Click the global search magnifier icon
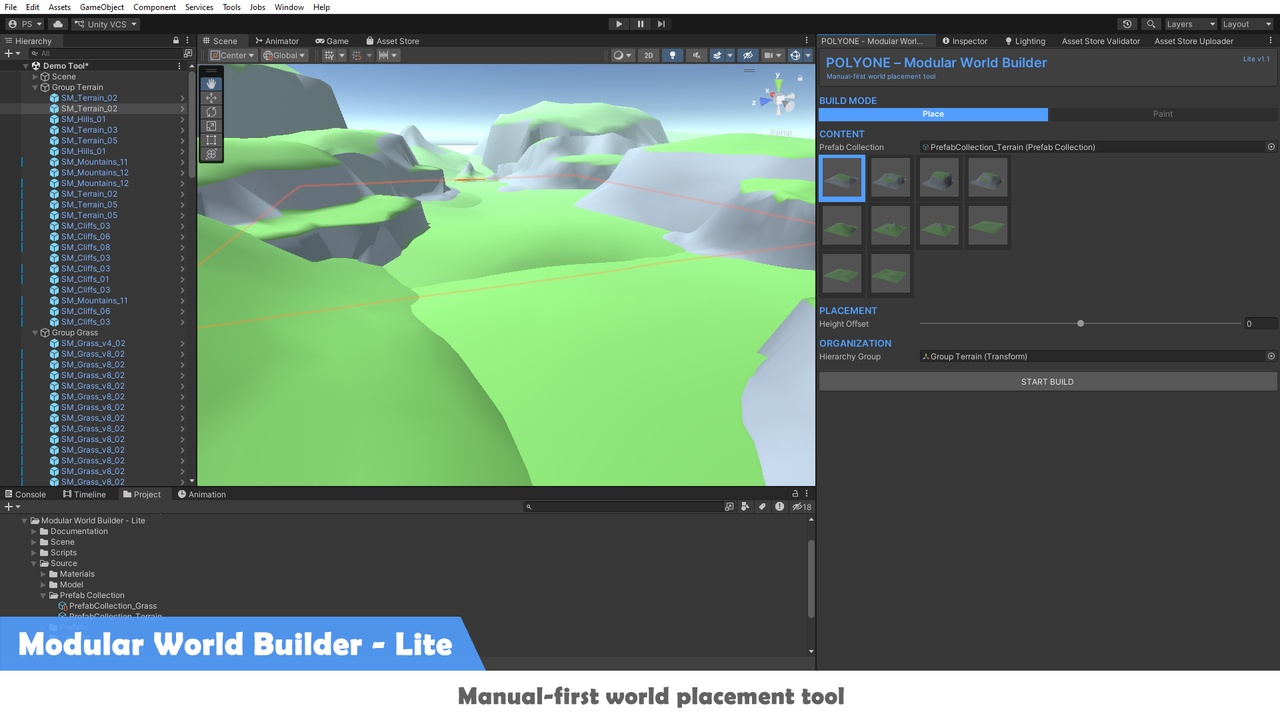 point(1151,24)
